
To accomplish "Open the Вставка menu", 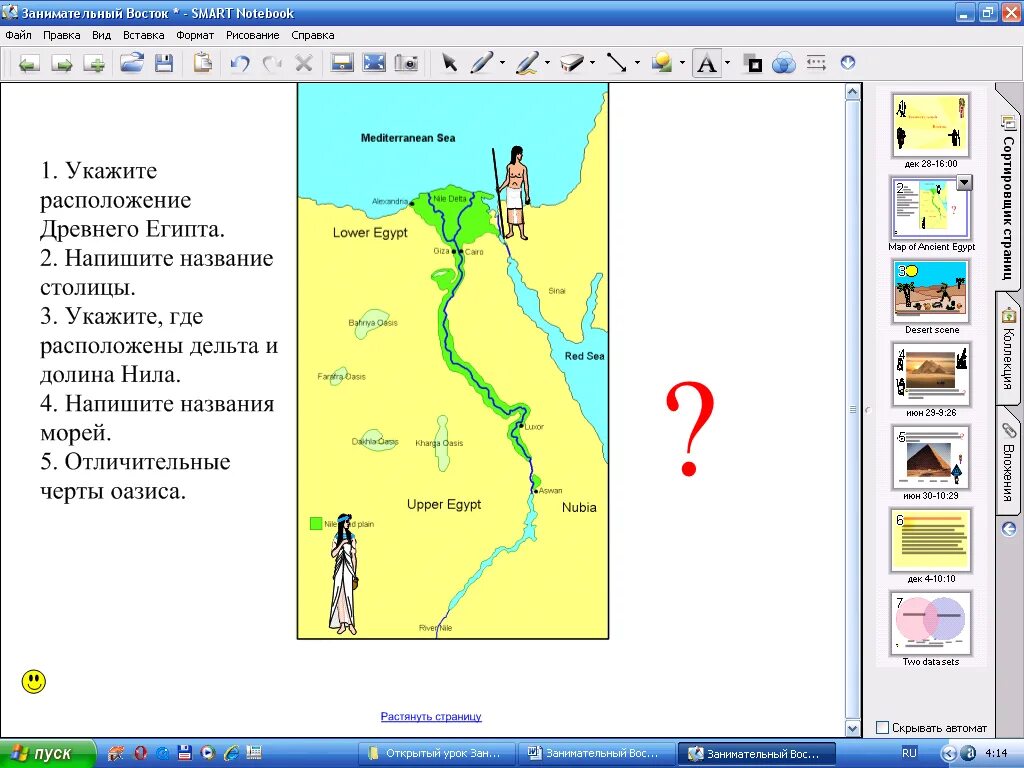I will click(144, 35).
